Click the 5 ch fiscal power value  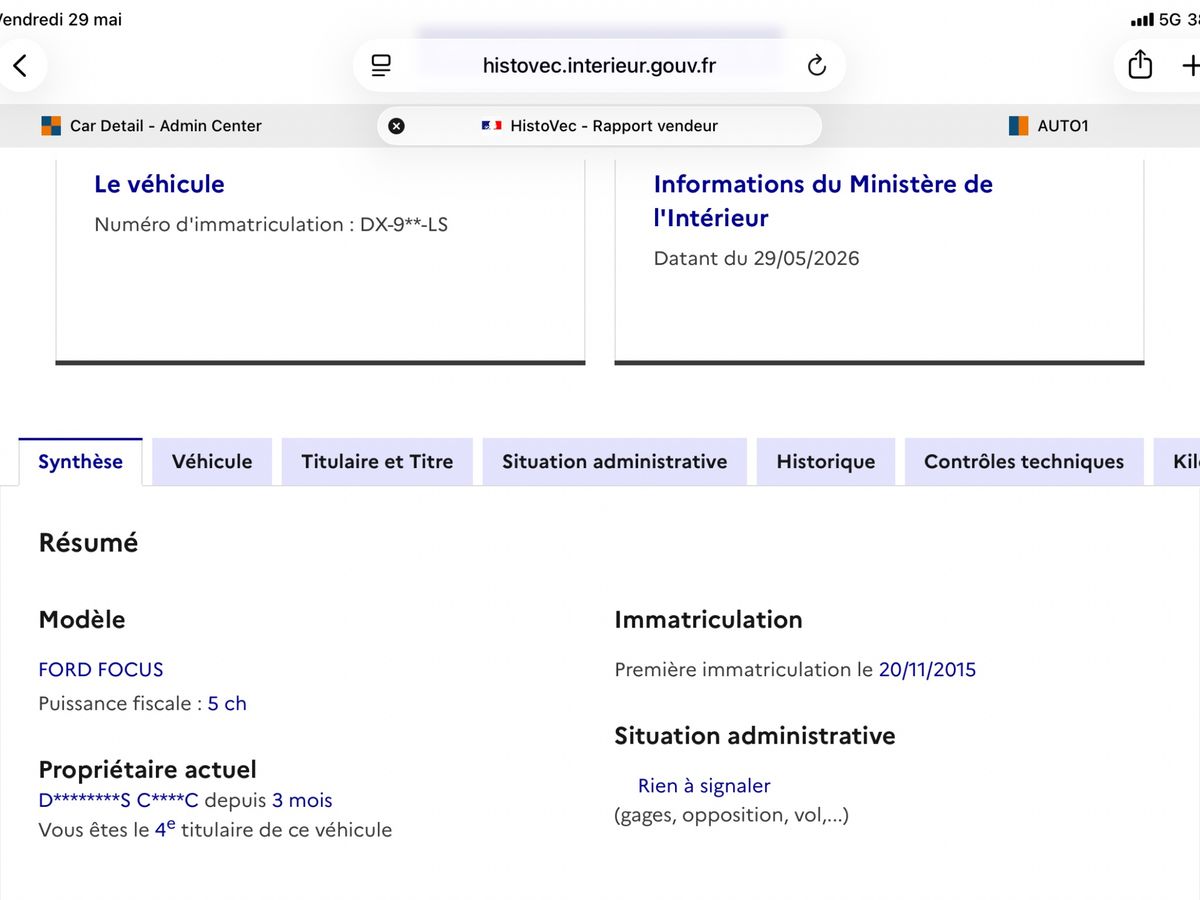pos(227,703)
